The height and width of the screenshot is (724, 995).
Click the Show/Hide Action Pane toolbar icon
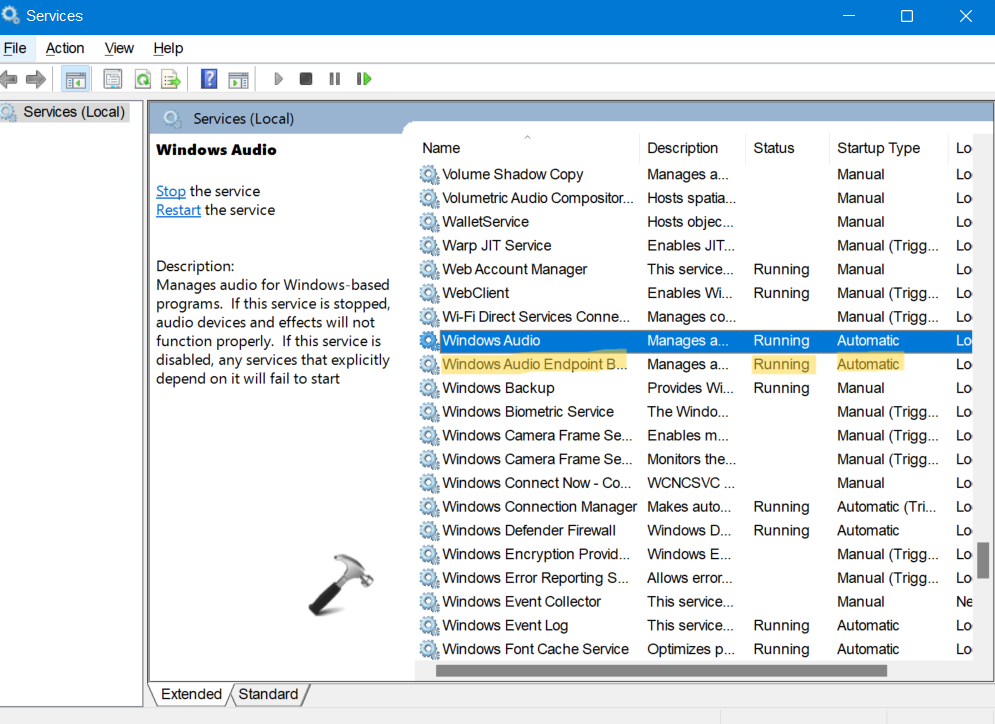(x=238, y=79)
